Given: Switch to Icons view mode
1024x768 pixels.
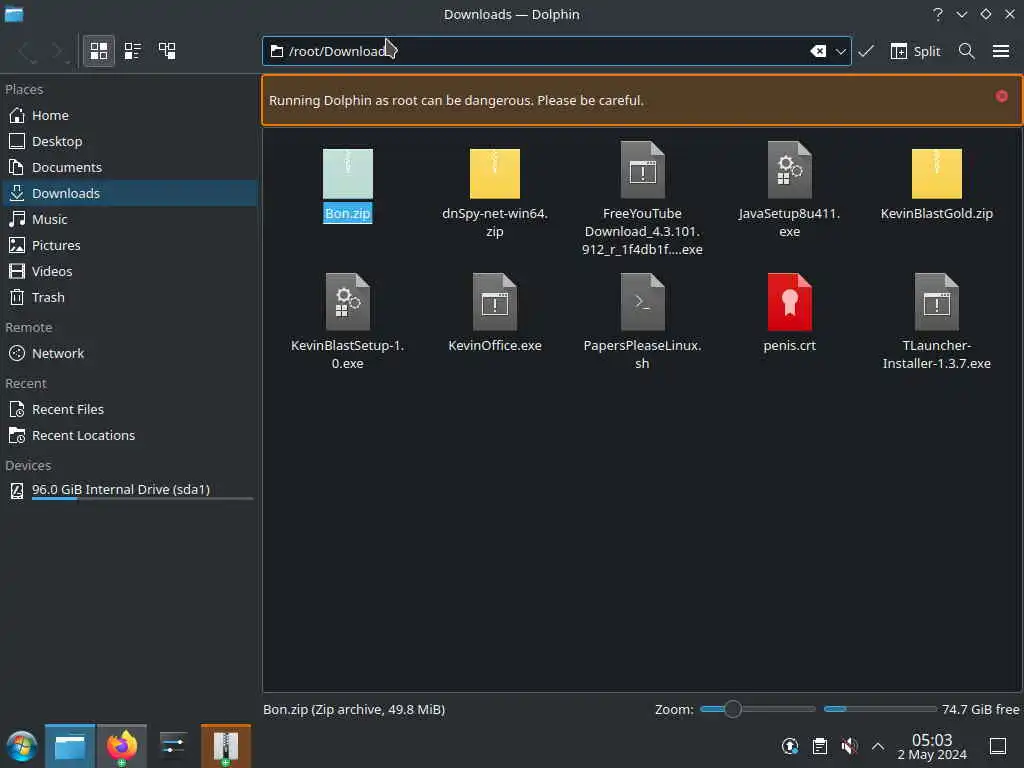Looking at the screenshot, I should (x=99, y=51).
